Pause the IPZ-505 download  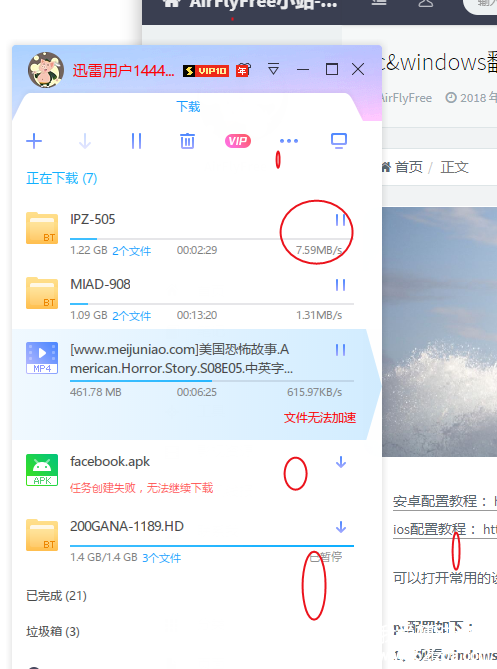pos(340,220)
